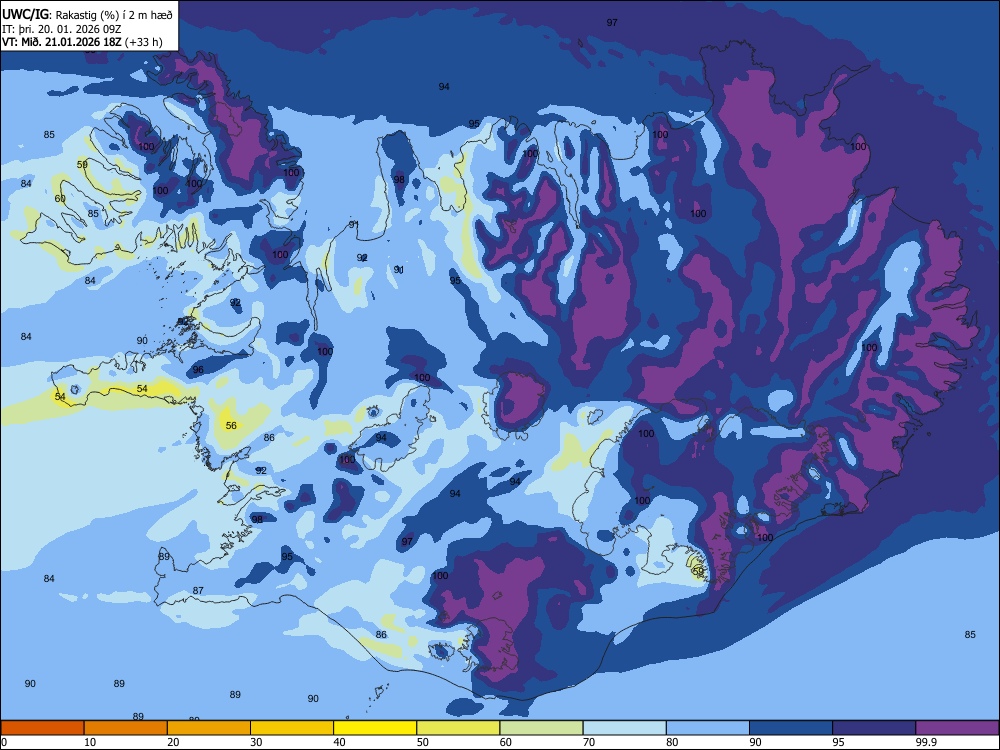The width and height of the screenshot is (1000, 750).
Task: Click the '87' humidity value on the map
Action: click(x=198, y=591)
